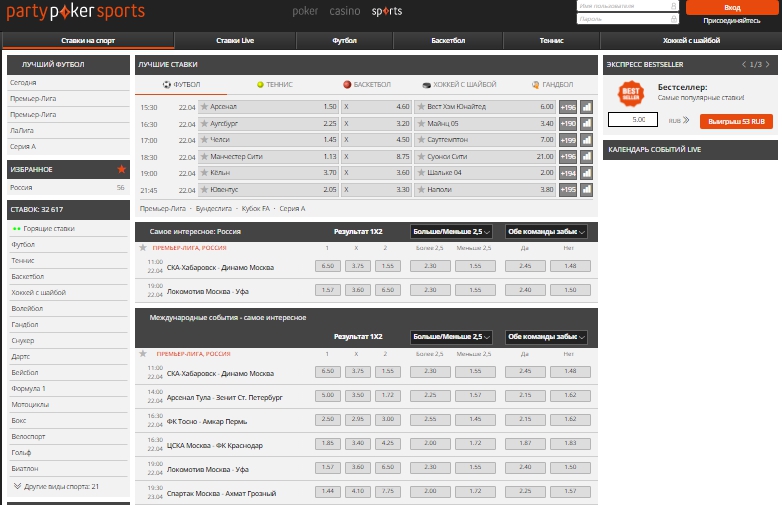Open +199 more markets for Chelsea match
Screen dimensions: 782x505
click(568, 140)
